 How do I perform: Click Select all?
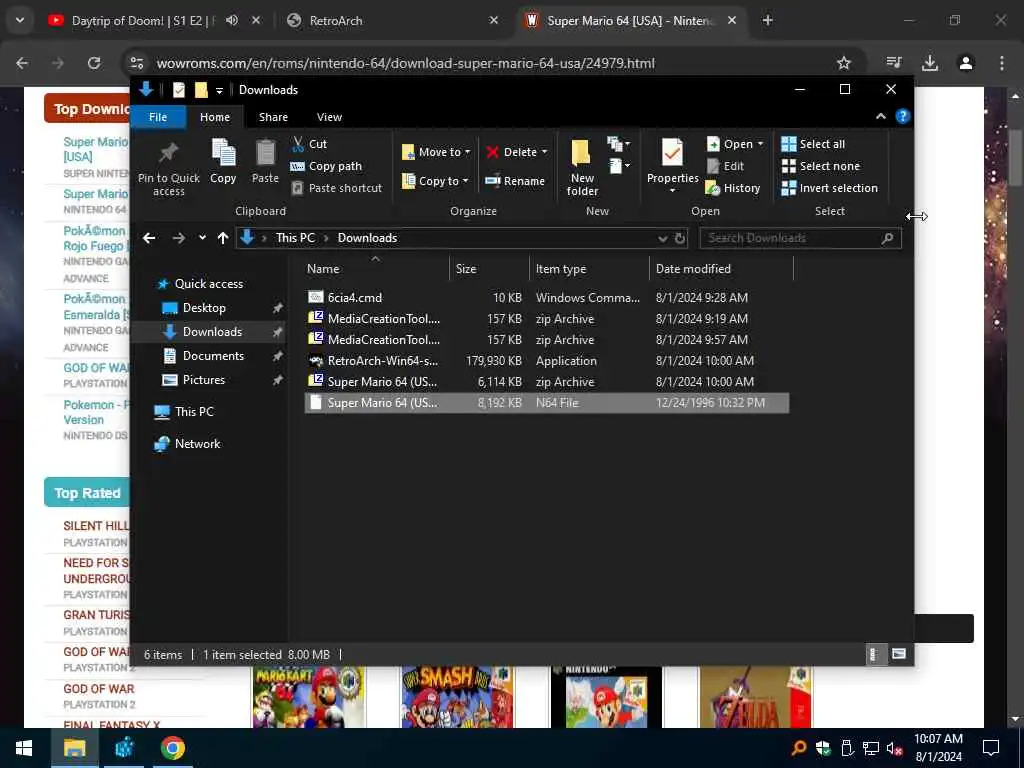point(813,144)
